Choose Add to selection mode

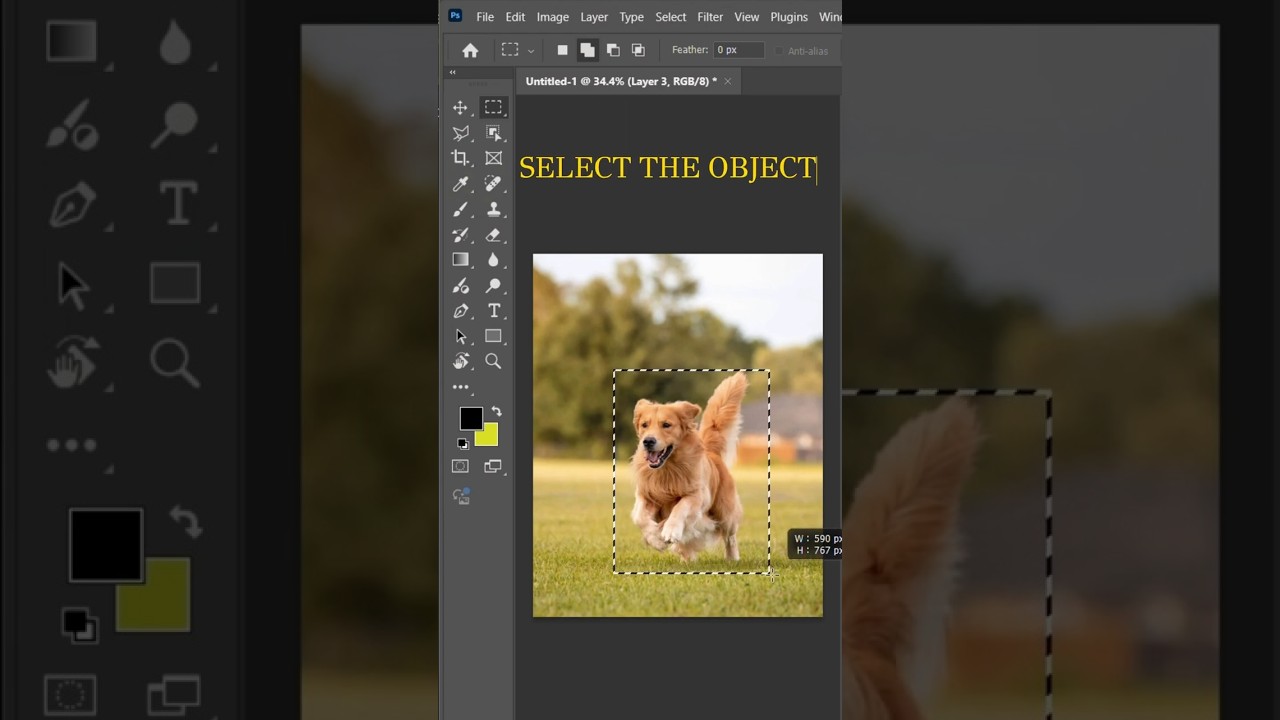pyautogui.click(x=587, y=50)
